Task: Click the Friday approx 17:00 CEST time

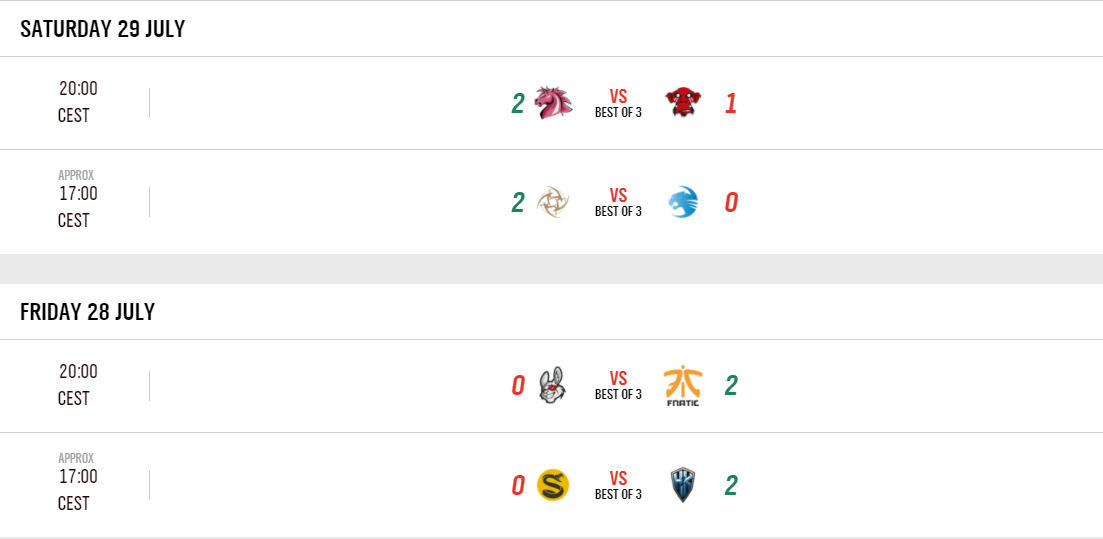Action: 77,487
